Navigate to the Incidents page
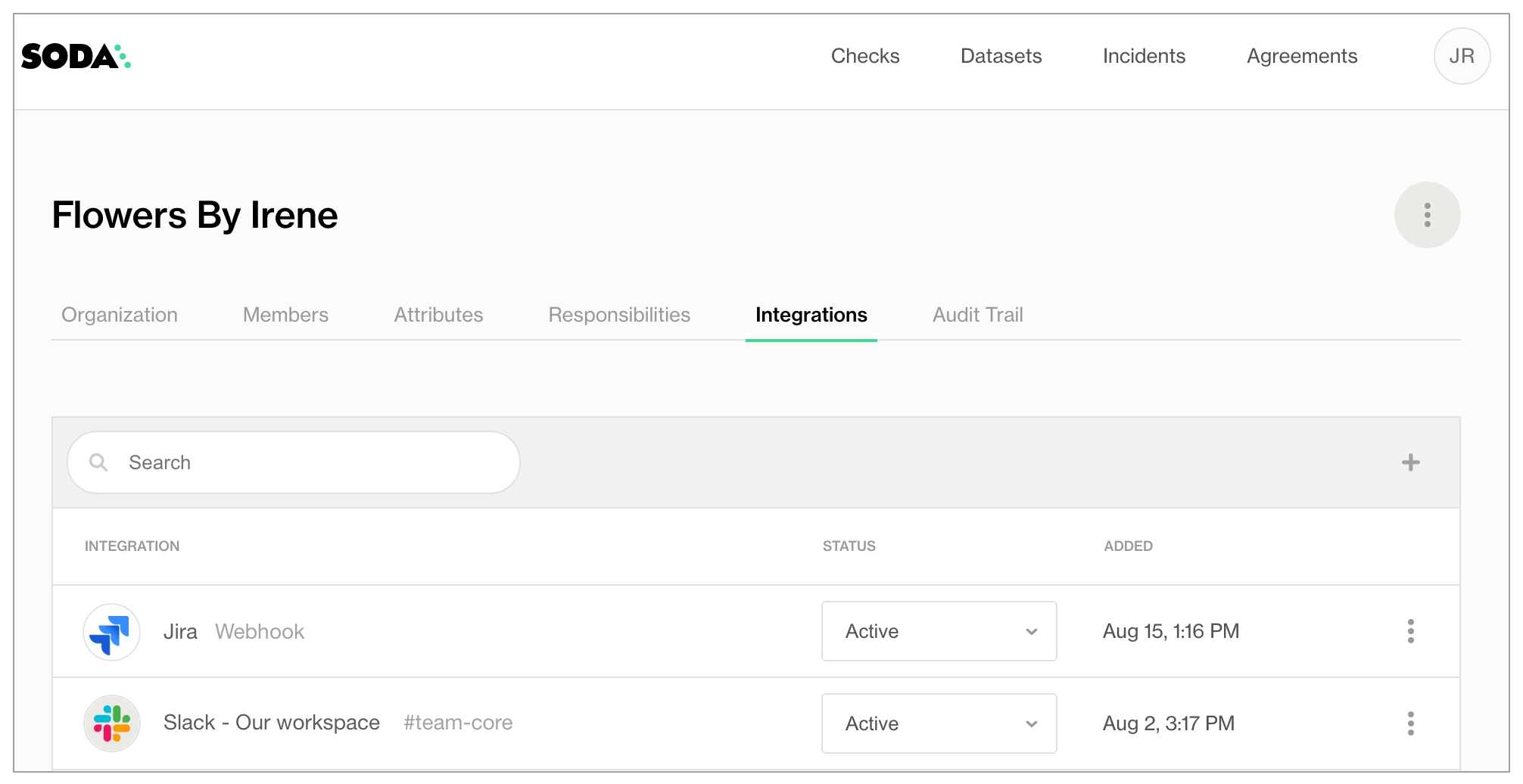The height and width of the screenshot is (784, 1523). 1143,56
